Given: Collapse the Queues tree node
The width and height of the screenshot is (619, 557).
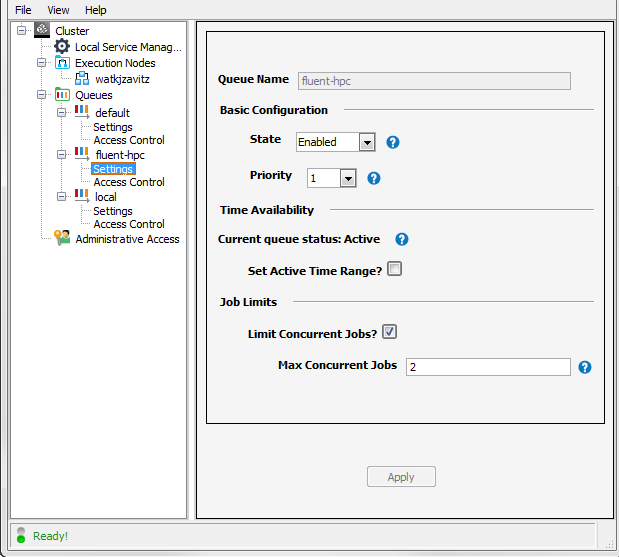Looking at the screenshot, I should tap(42, 95).
